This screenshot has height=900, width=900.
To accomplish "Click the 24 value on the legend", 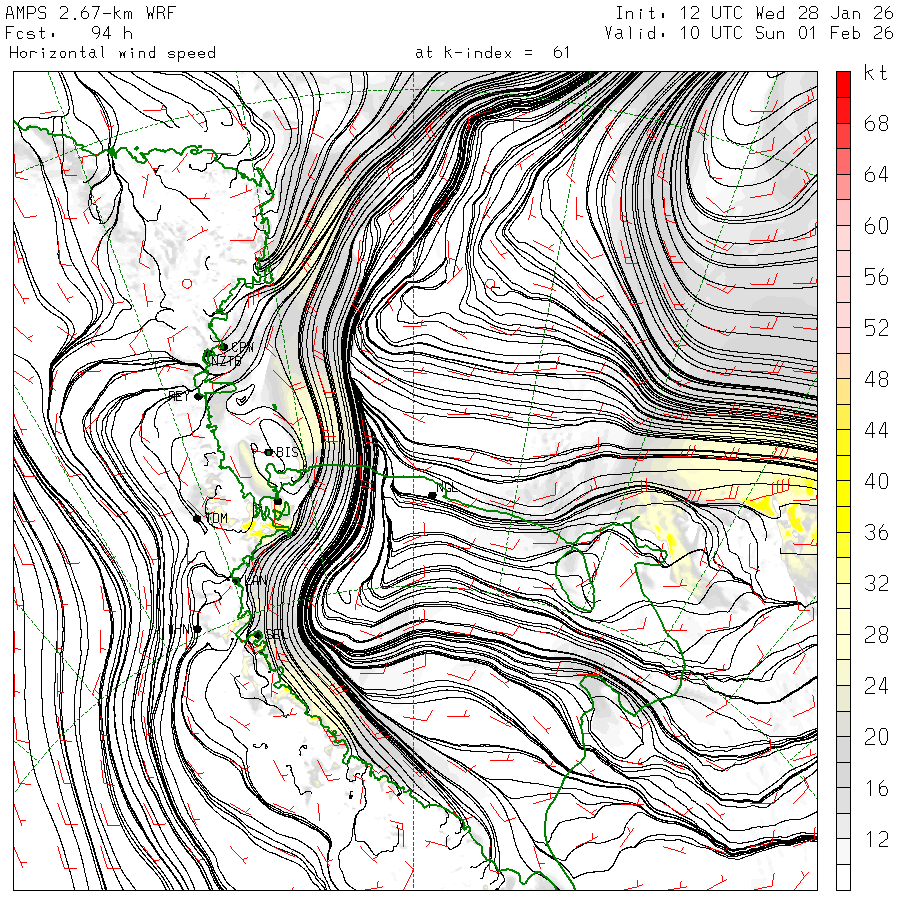I will click(x=876, y=686).
